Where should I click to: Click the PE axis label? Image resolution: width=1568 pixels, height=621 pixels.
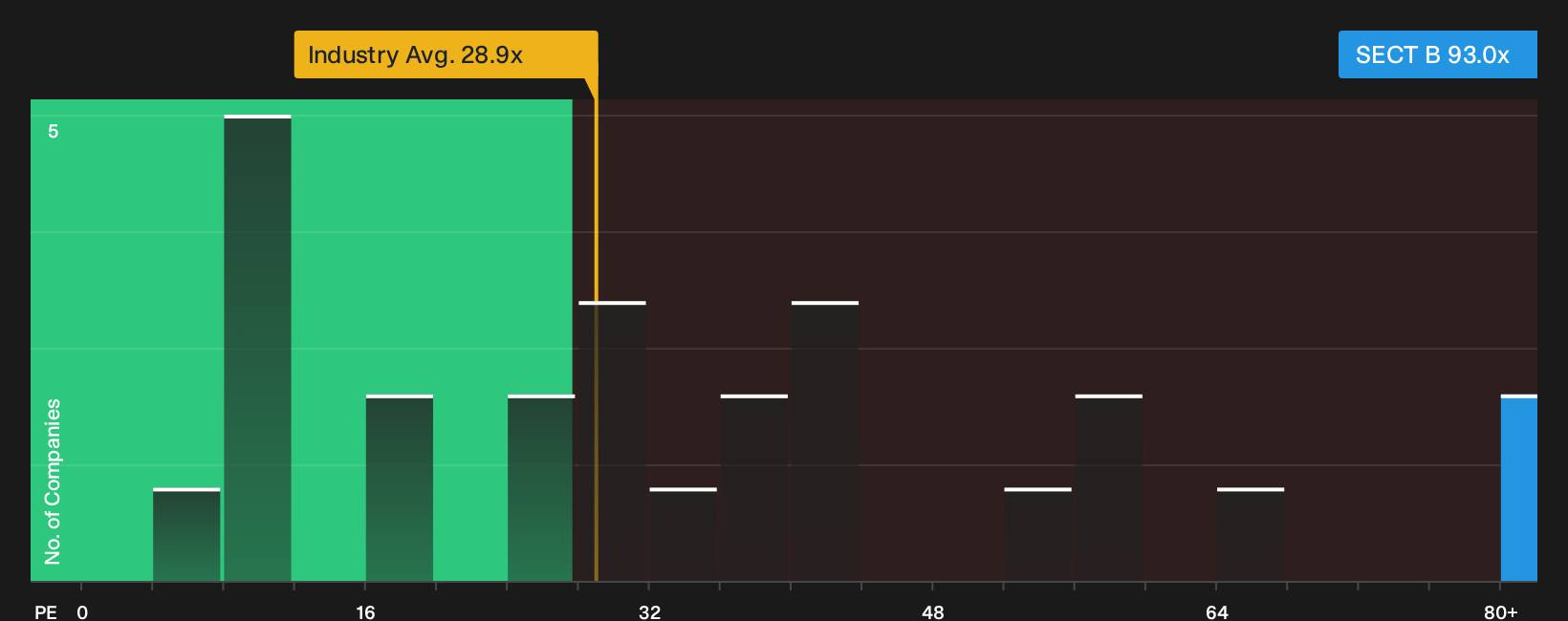46,612
